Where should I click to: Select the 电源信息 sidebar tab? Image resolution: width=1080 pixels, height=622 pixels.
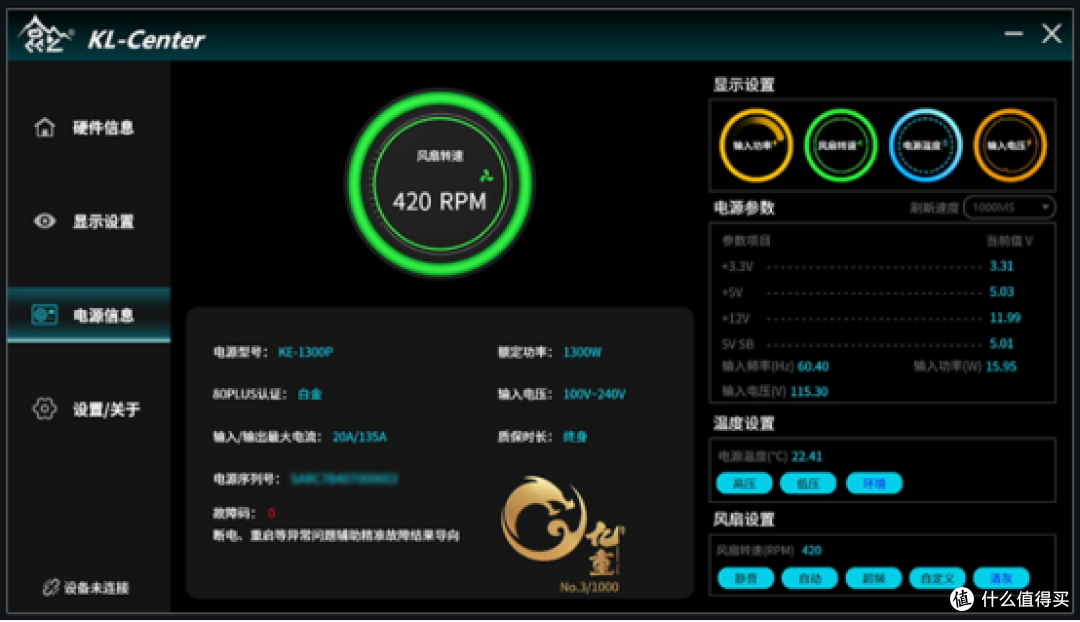coord(89,315)
